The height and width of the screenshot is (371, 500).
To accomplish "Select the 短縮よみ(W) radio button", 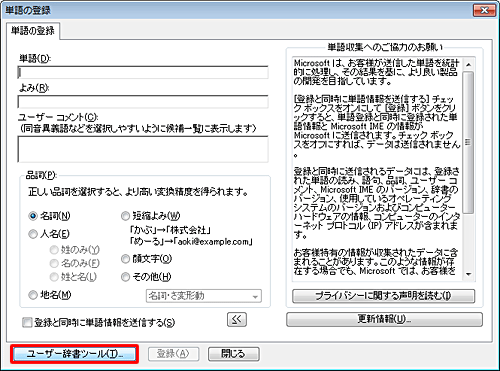I will pos(125,216).
